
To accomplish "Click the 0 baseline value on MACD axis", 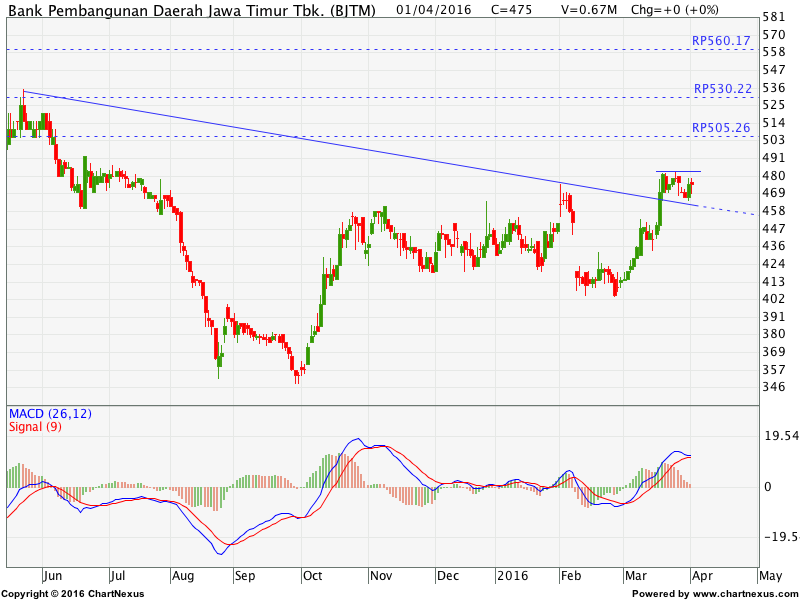I will 767,487.
